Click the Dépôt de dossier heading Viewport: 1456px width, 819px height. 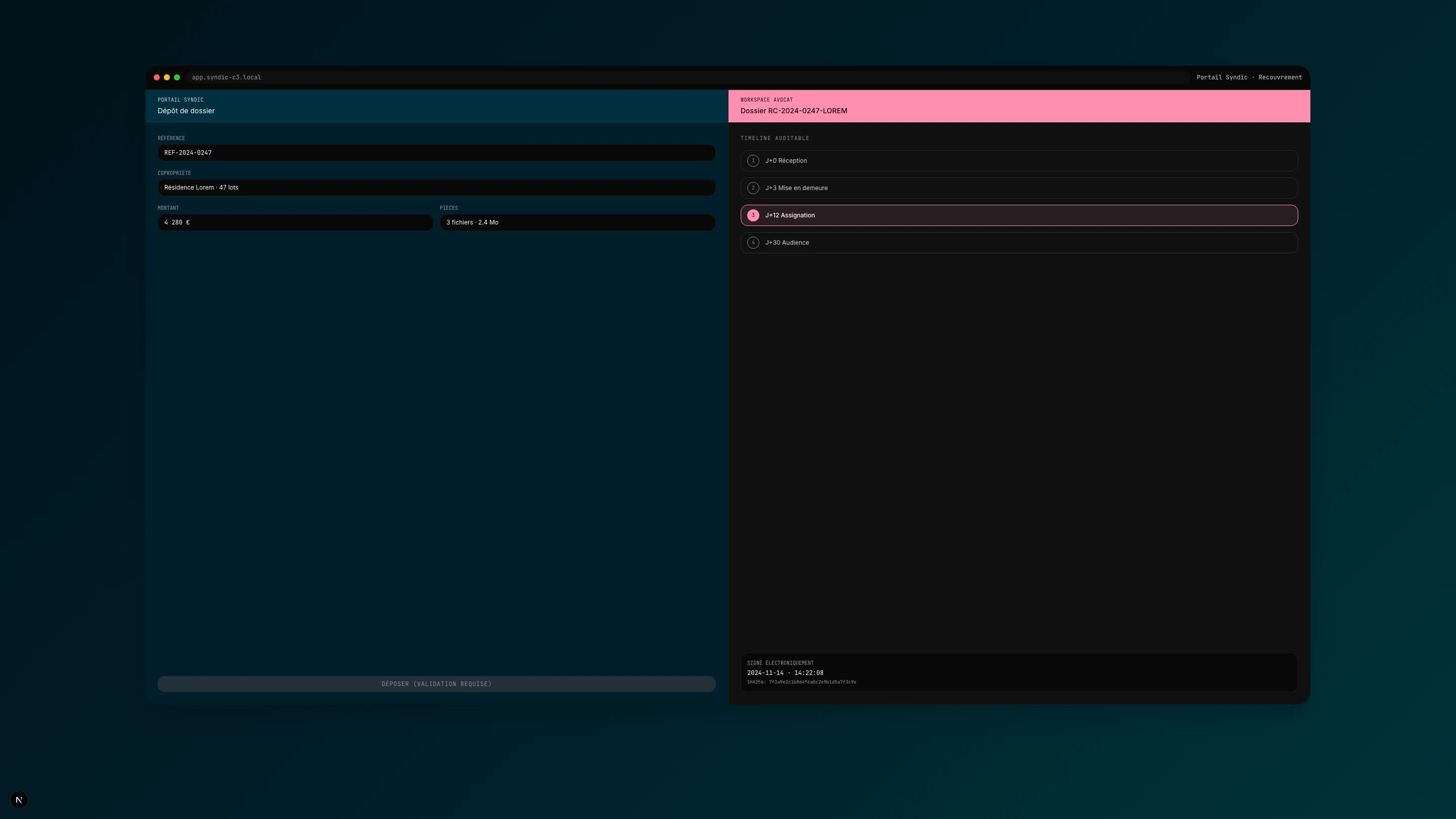186,111
